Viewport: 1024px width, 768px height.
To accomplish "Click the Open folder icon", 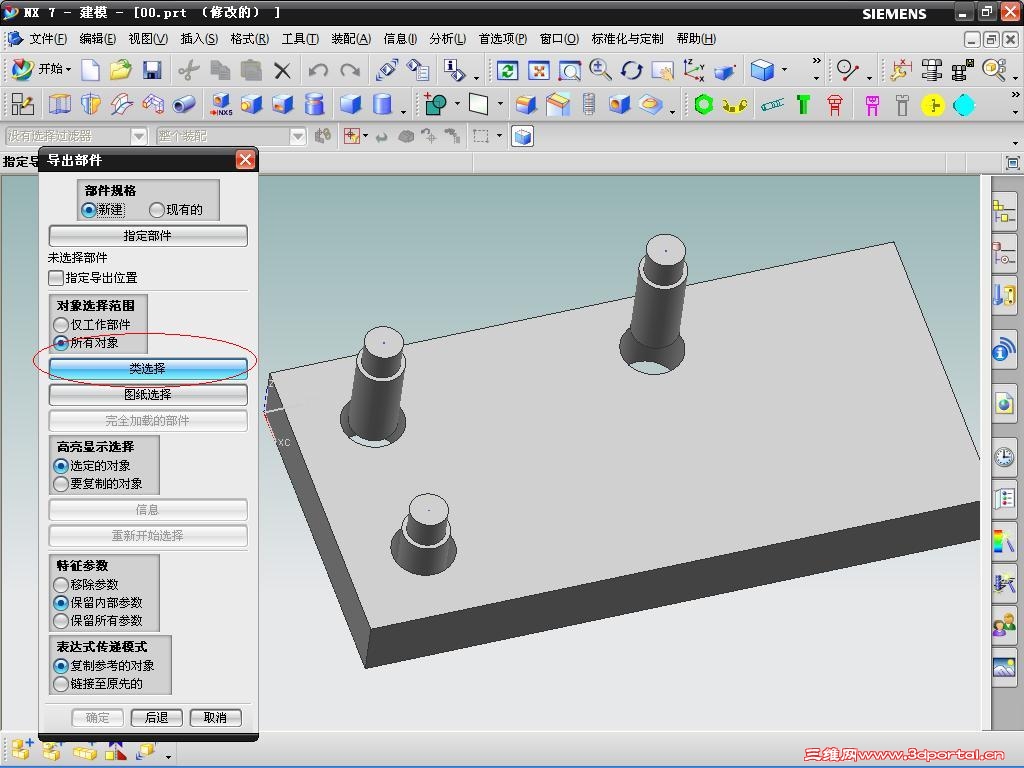I will click(121, 70).
